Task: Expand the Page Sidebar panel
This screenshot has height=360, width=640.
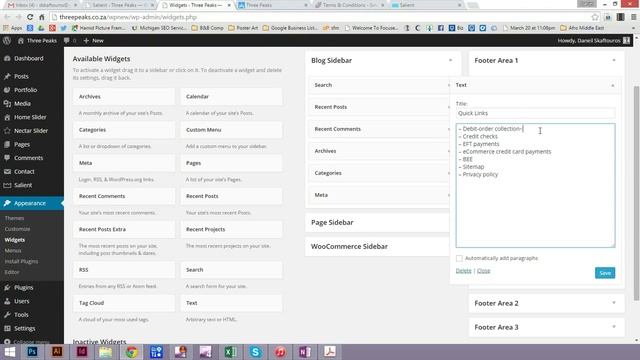Action: [x=378, y=222]
